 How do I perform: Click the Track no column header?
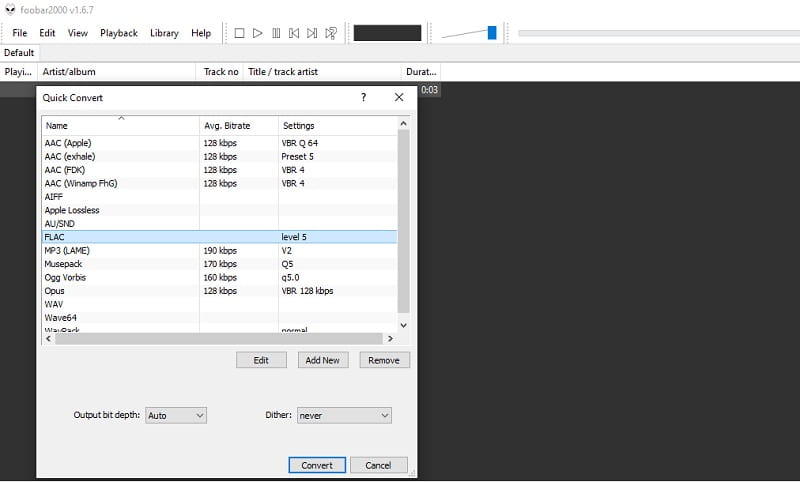[x=220, y=72]
